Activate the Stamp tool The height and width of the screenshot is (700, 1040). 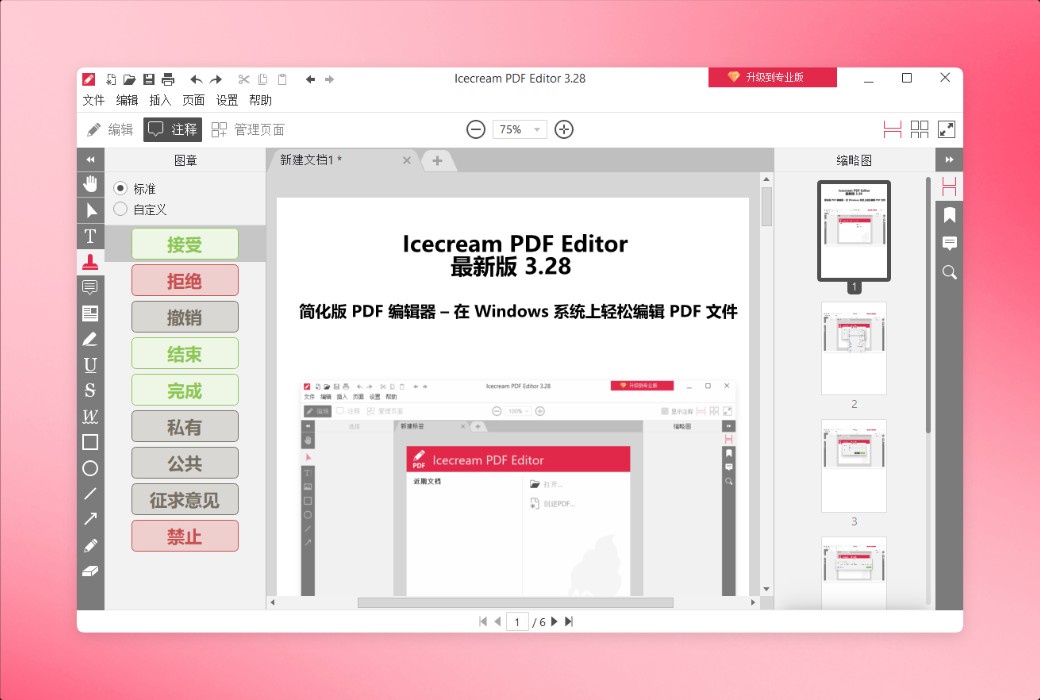coord(90,261)
